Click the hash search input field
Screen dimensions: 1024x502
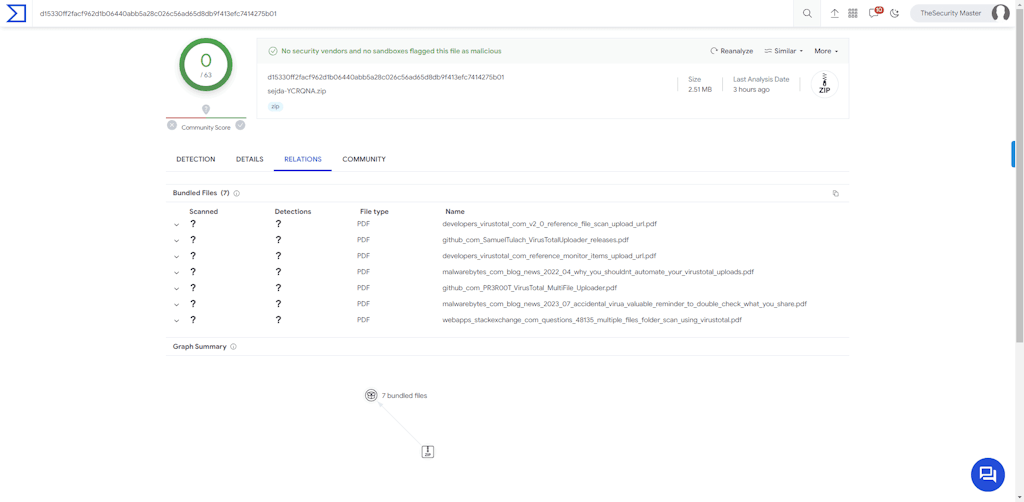pyautogui.click(x=413, y=13)
